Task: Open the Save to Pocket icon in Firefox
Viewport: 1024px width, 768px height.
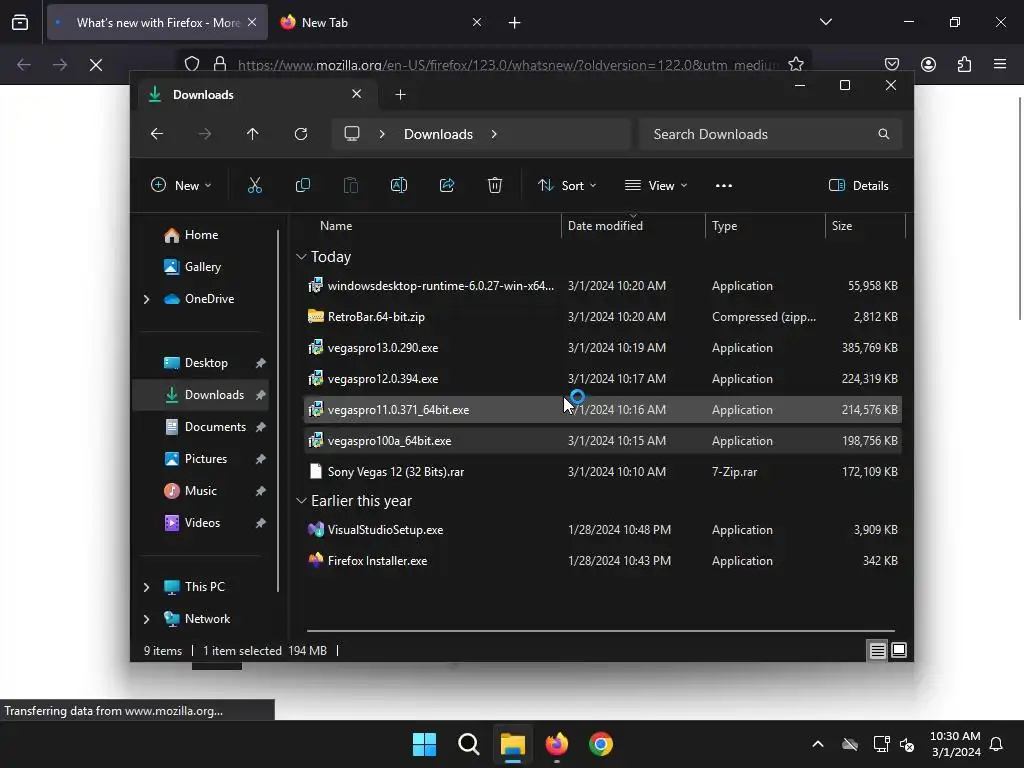Action: pyautogui.click(x=891, y=64)
